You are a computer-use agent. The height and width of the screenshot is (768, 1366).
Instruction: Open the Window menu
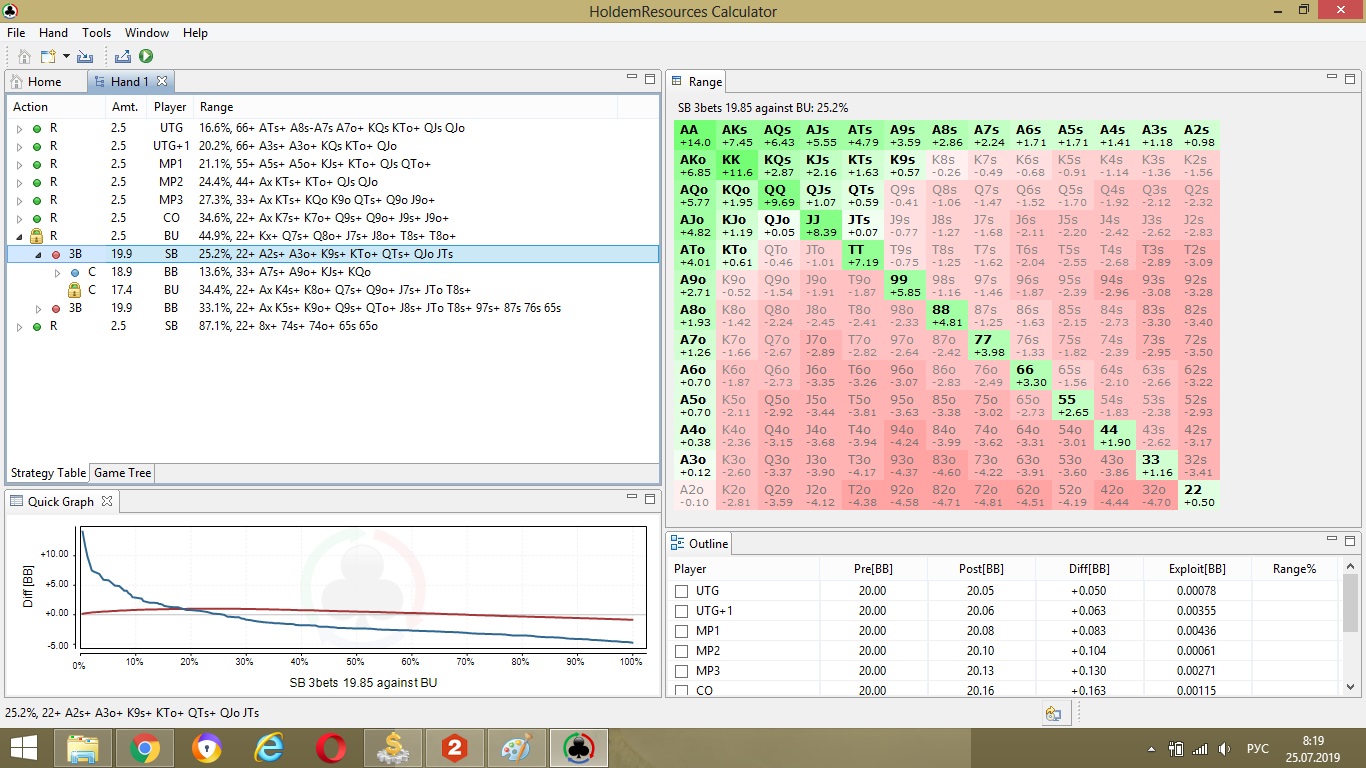click(147, 33)
